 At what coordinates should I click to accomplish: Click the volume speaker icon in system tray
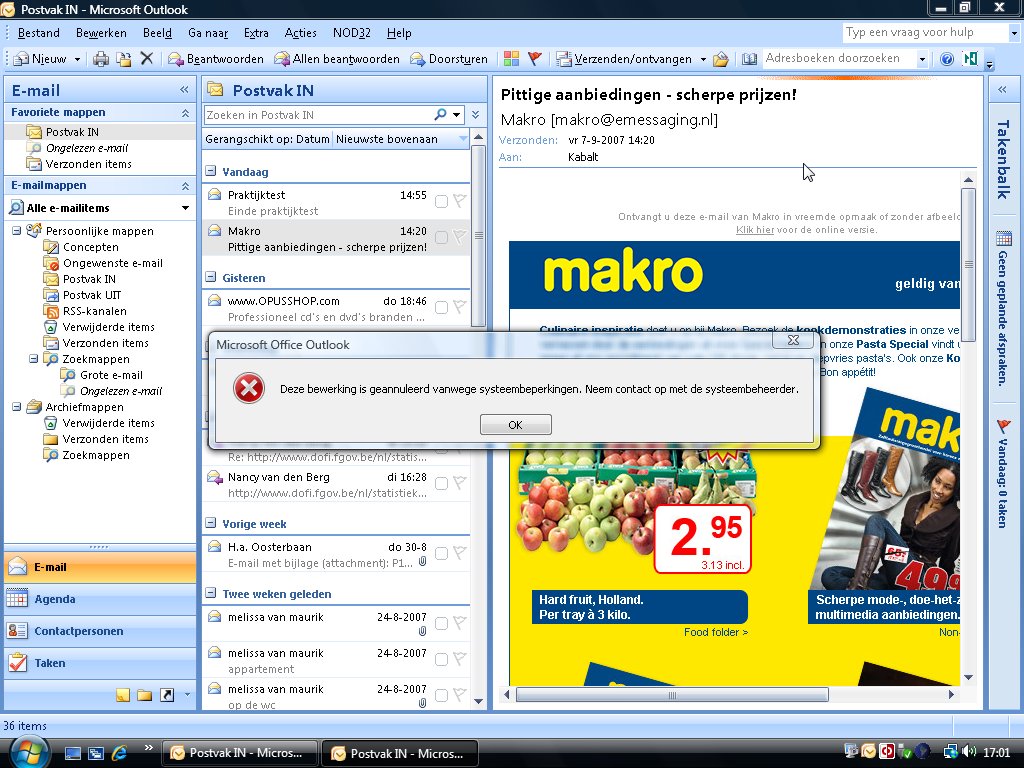(x=969, y=752)
